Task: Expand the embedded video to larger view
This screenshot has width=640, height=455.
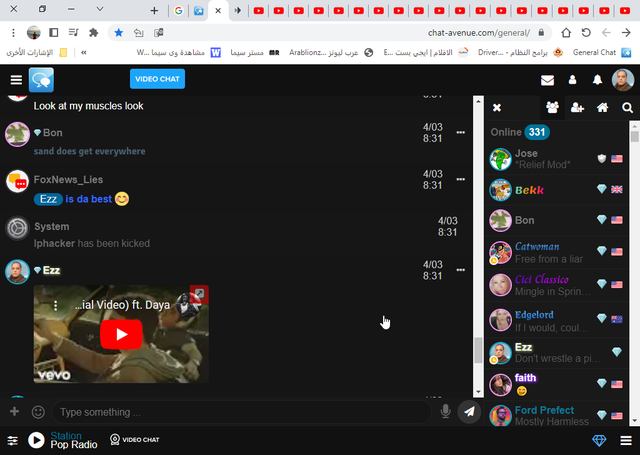Action: (200, 294)
